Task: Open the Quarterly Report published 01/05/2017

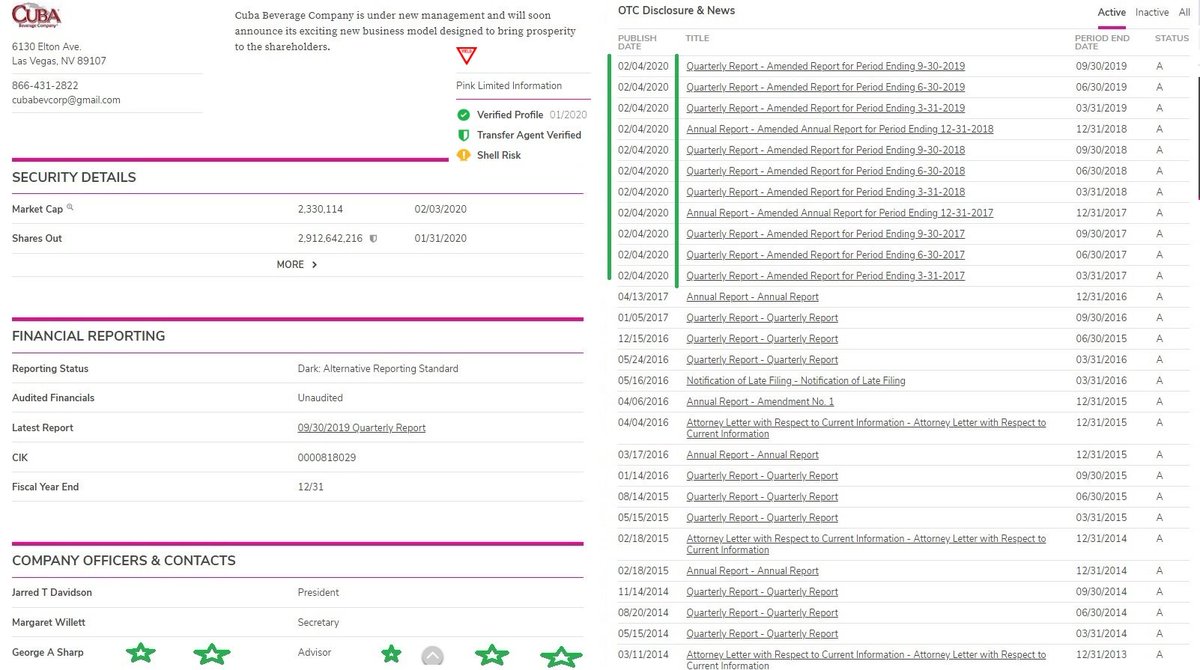Action: 762,318
